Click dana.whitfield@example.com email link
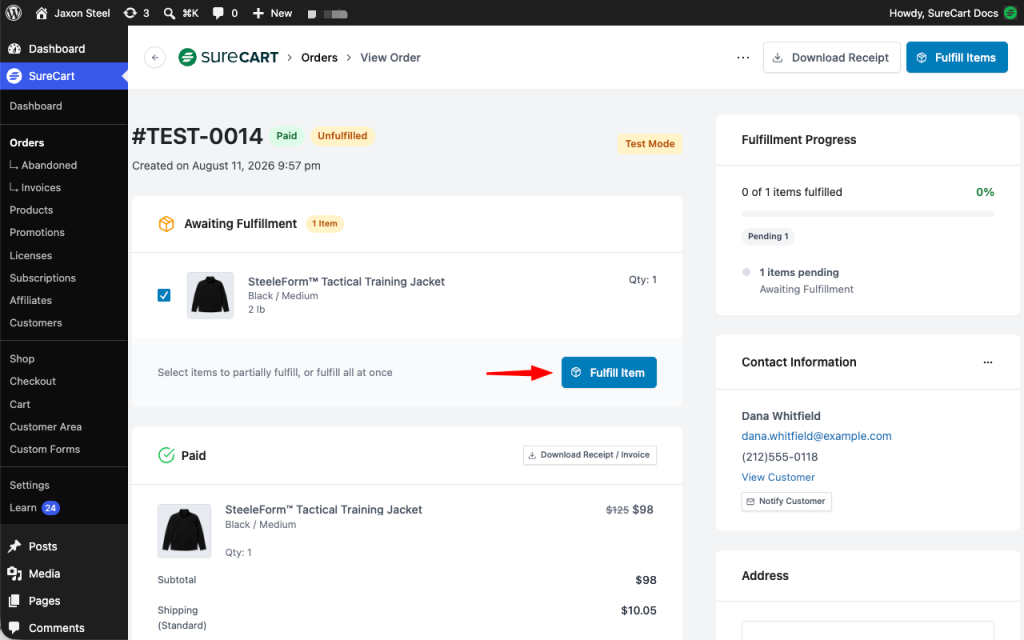Viewport: 1024px width, 640px height. click(816, 436)
